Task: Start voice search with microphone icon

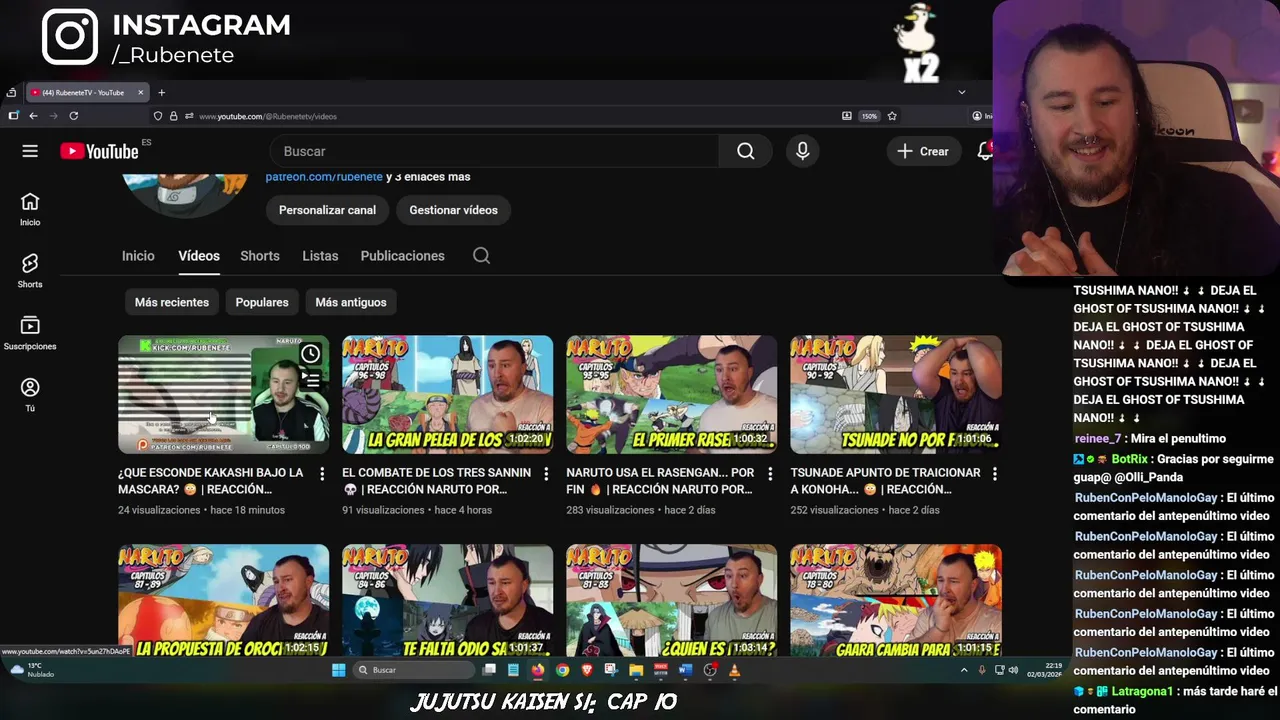Action: point(802,151)
